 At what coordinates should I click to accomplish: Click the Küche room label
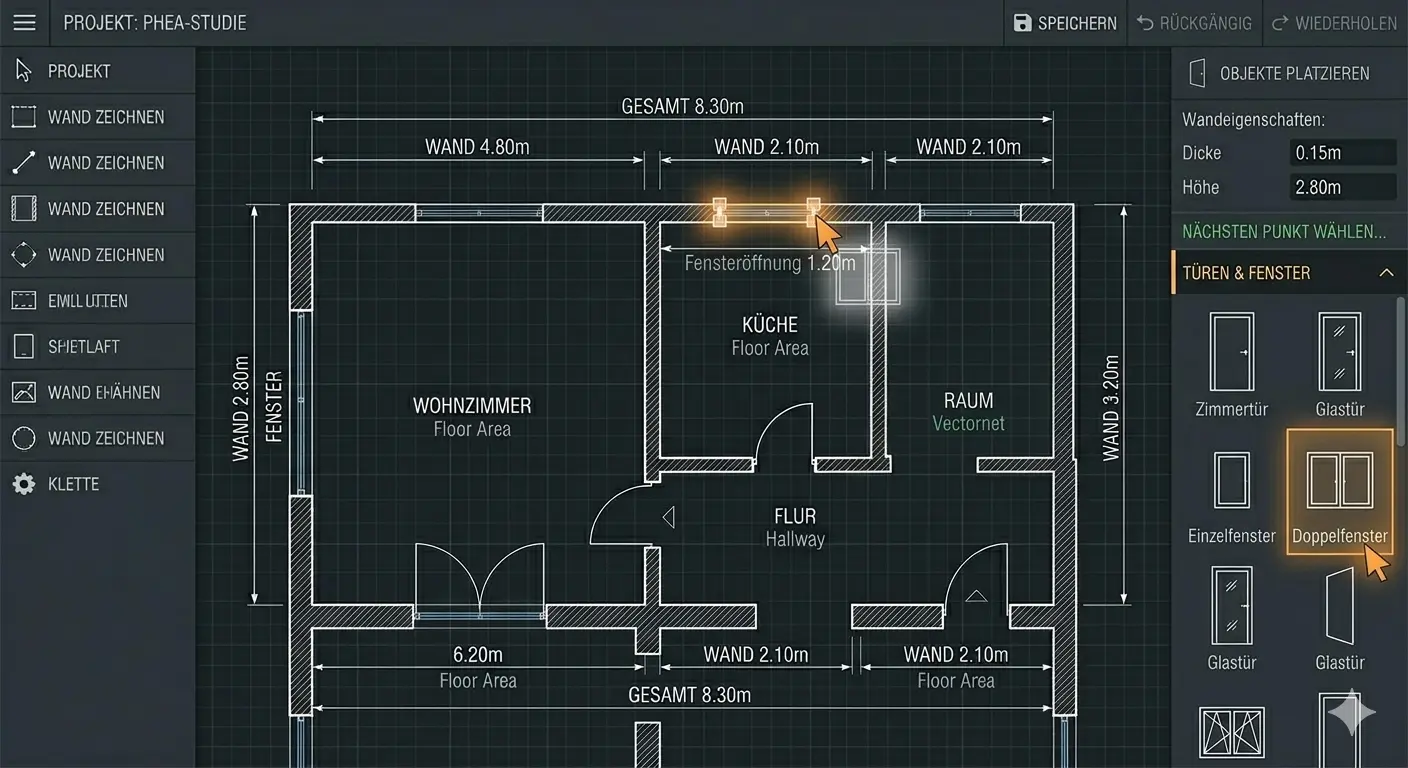770,325
